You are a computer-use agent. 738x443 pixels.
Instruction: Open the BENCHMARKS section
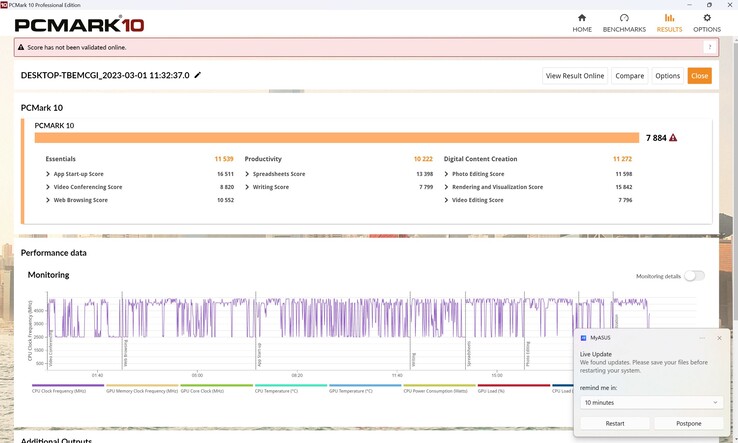tap(624, 22)
